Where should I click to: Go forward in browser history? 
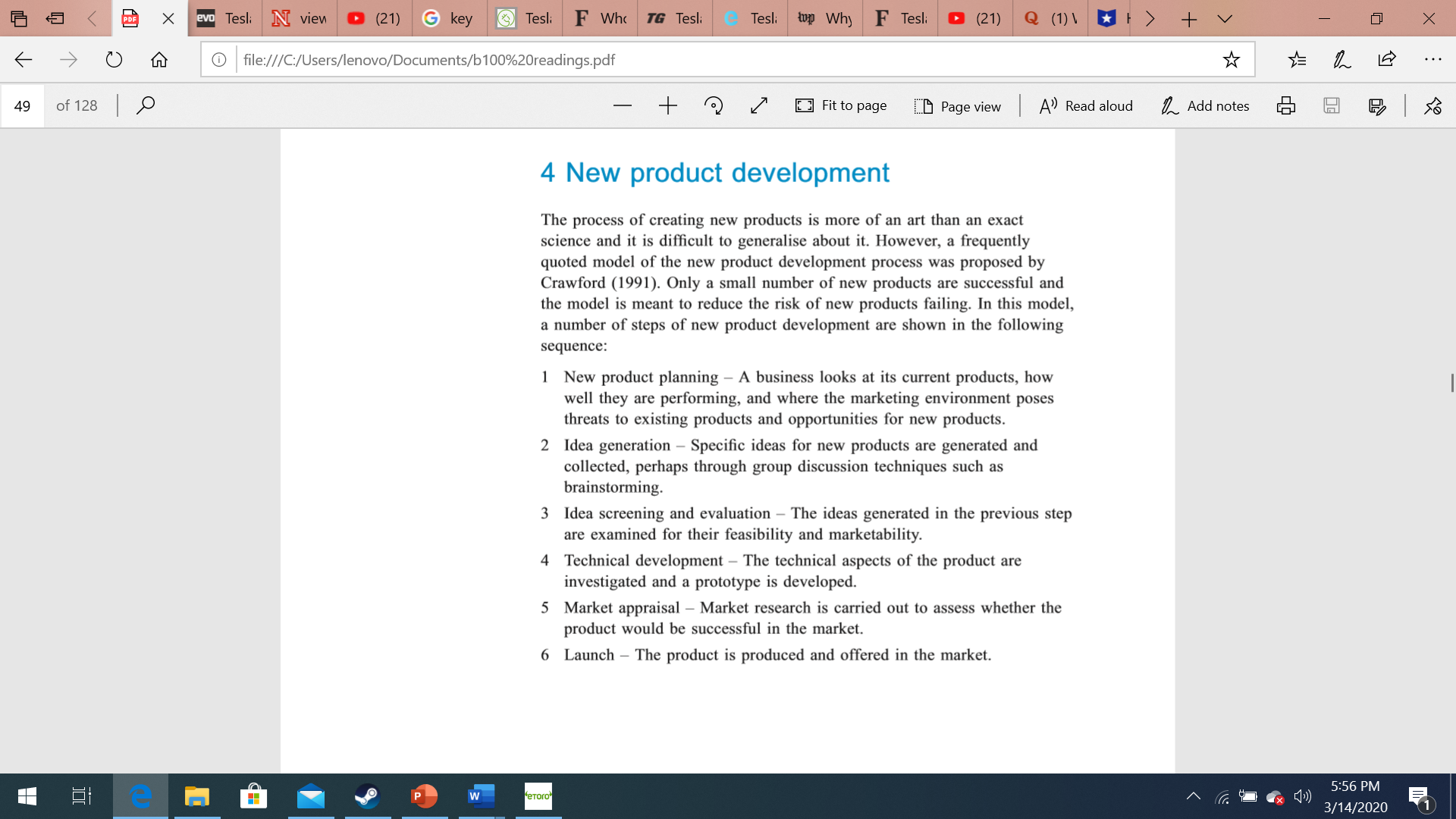68,60
